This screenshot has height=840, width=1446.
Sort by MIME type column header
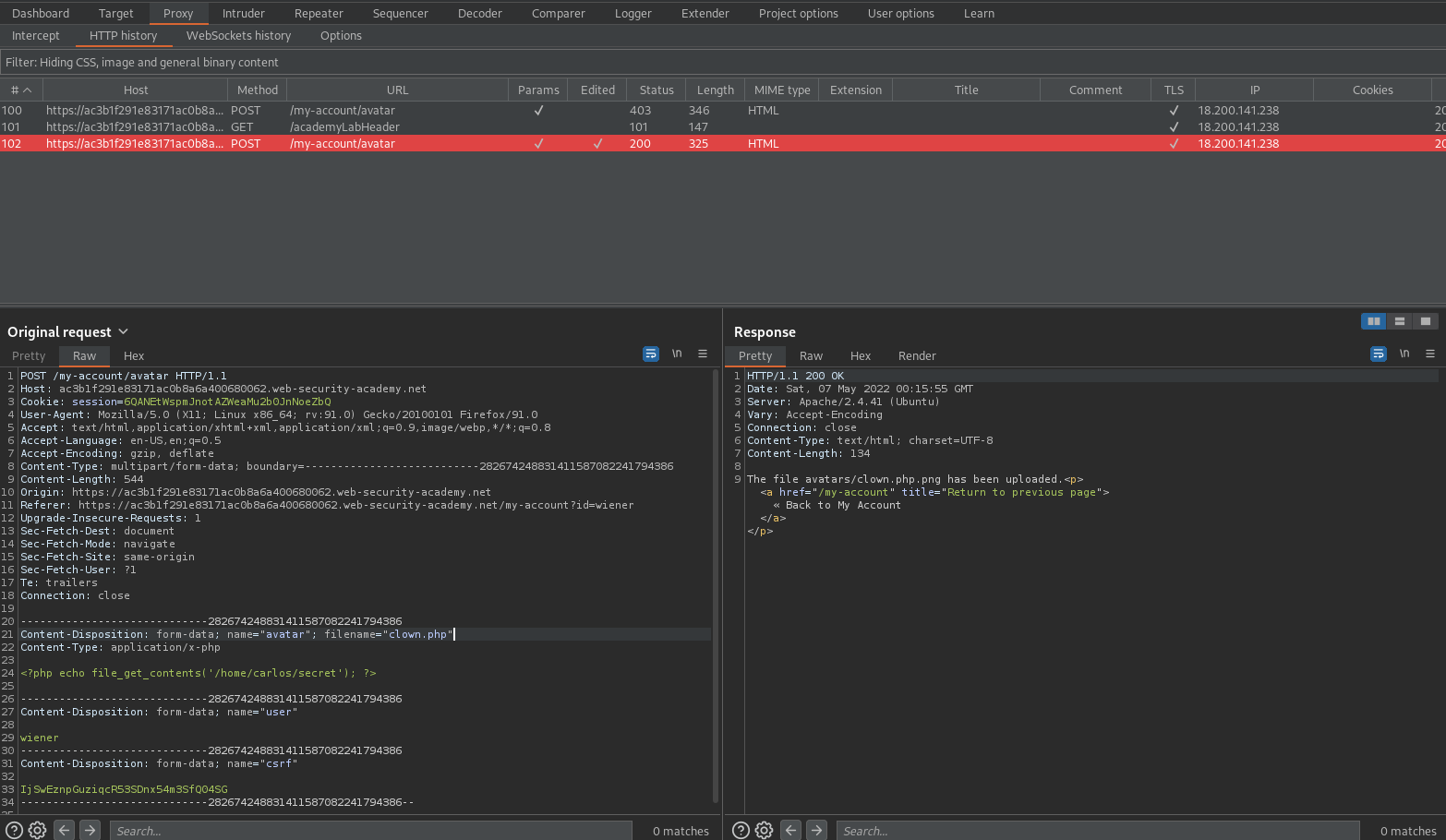[782, 90]
